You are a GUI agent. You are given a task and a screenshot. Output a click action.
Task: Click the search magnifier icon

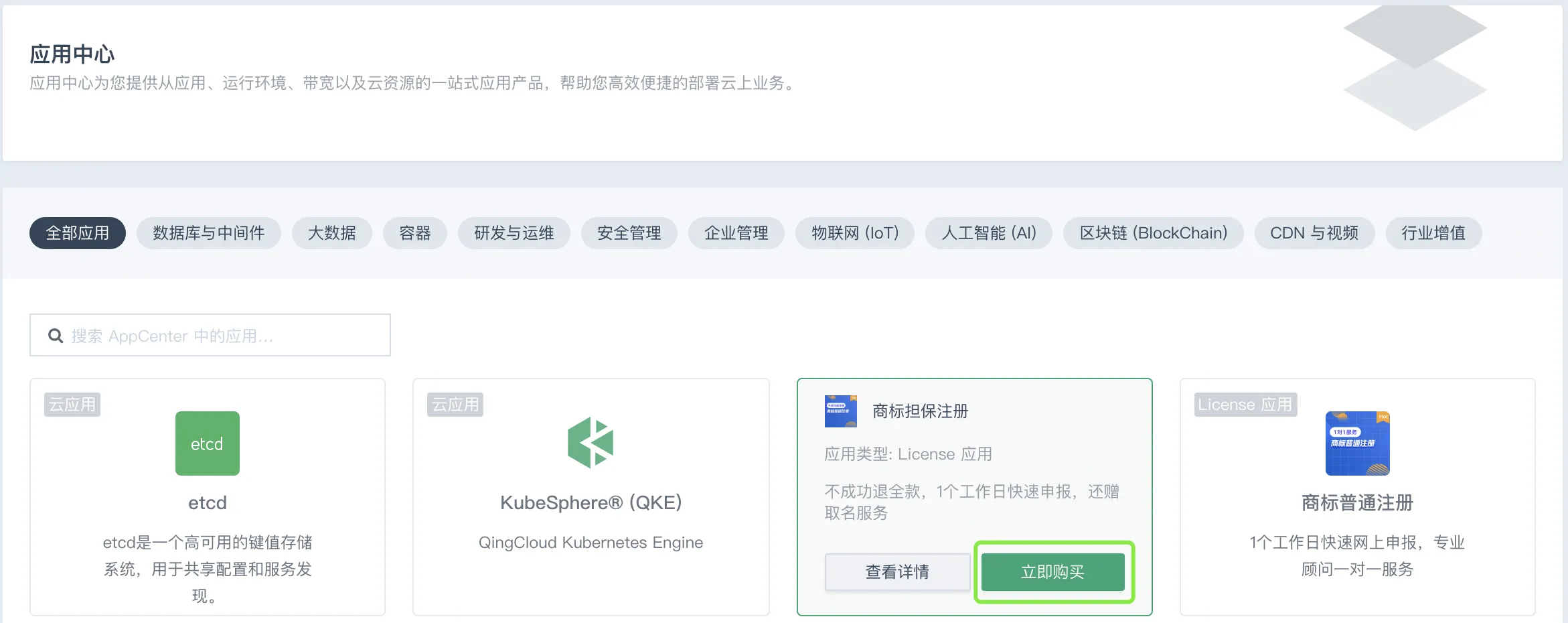point(56,336)
